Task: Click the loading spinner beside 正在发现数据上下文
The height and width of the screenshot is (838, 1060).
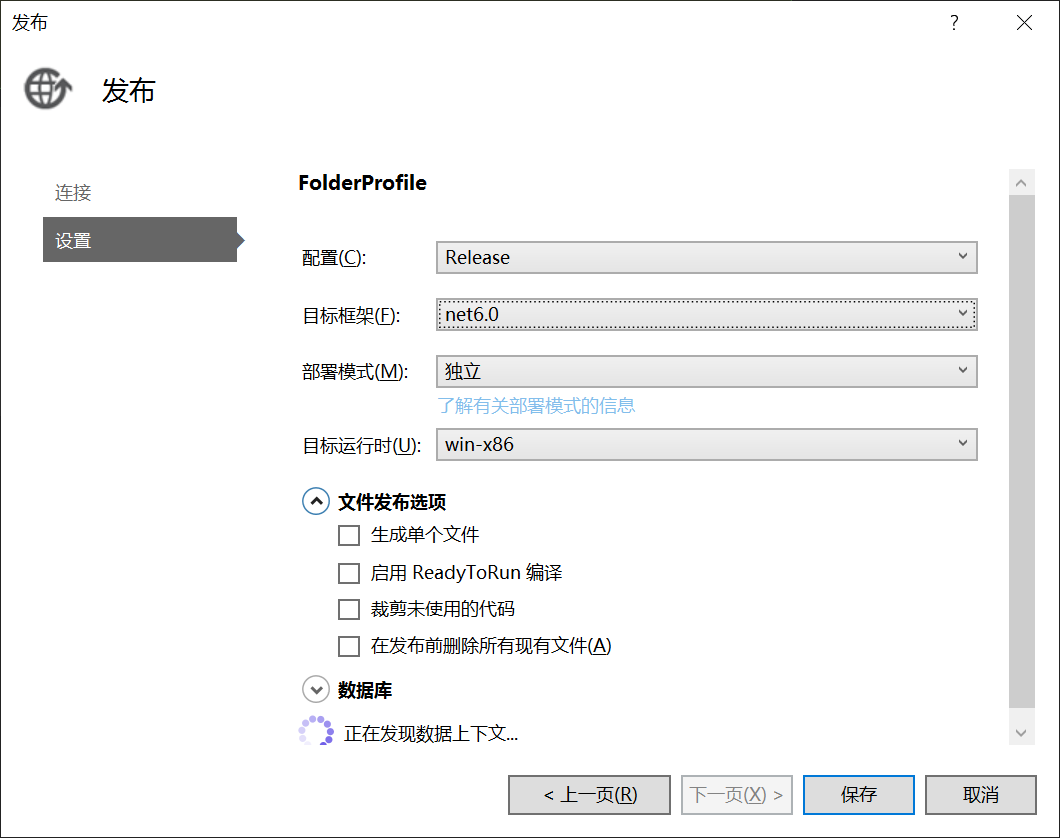Action: pos(316,732)
